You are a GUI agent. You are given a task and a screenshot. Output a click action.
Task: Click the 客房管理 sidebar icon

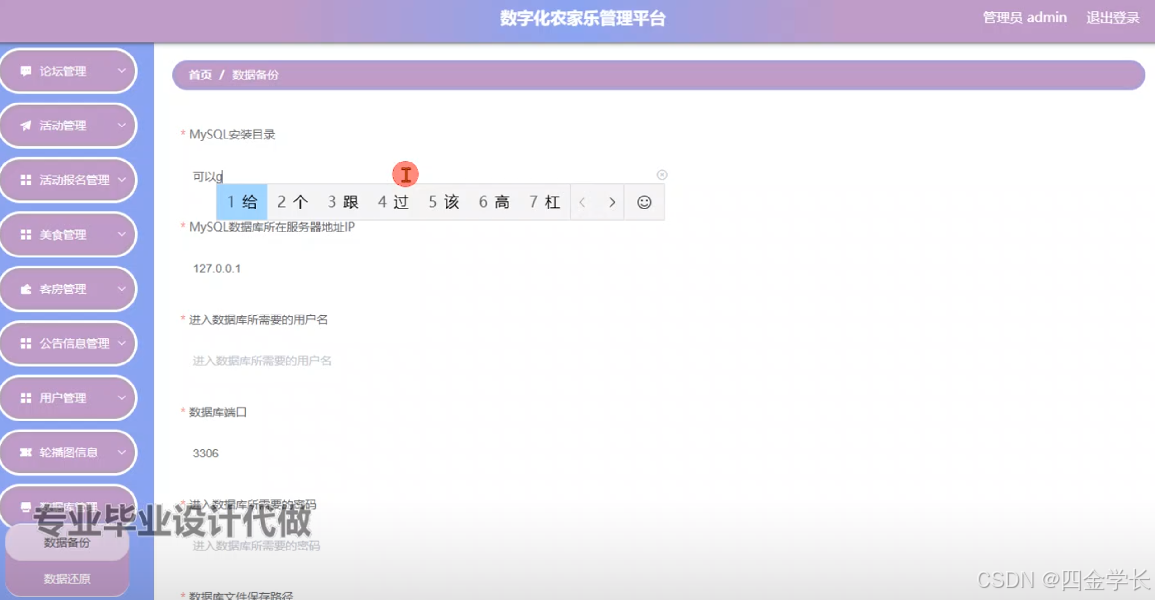26,288
